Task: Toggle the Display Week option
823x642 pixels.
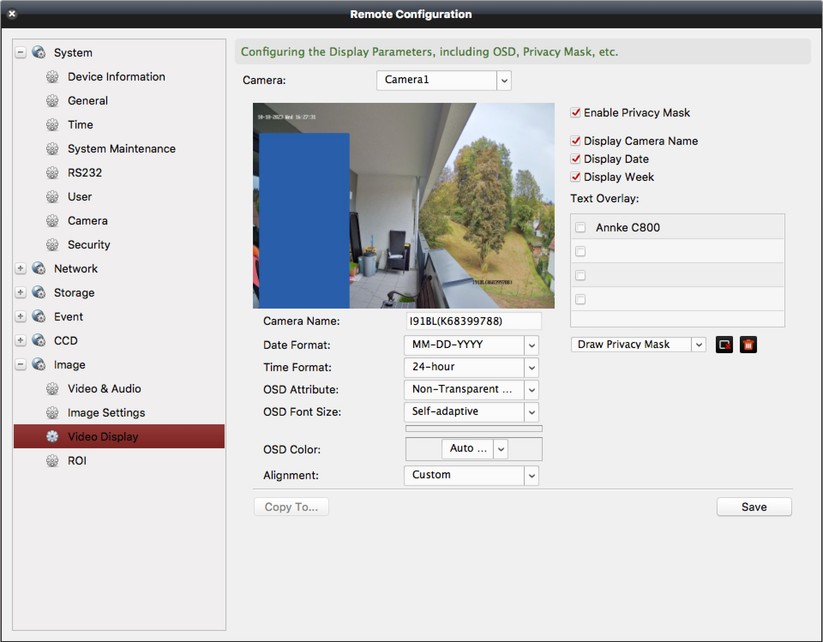Action: pos(576,177)
